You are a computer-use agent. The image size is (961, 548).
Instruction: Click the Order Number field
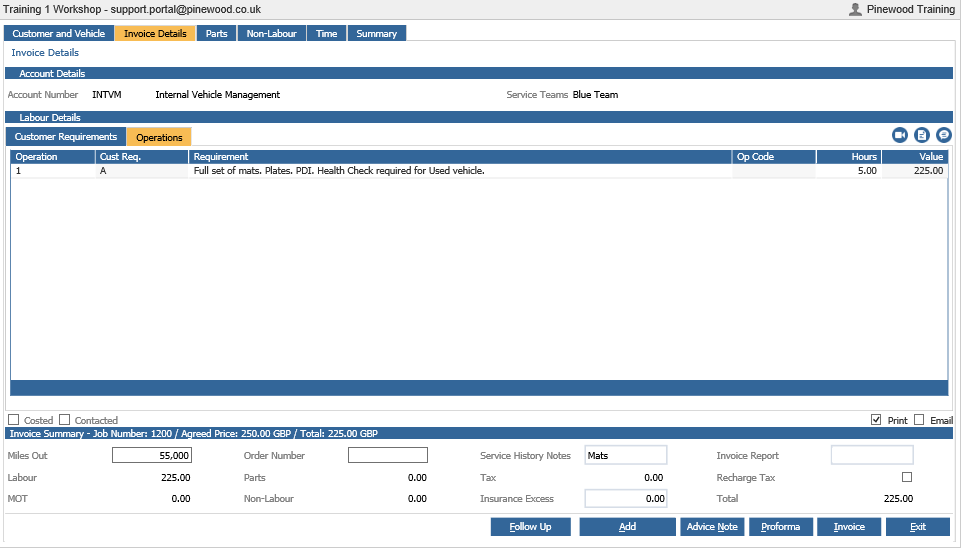[x=388, y=455]
